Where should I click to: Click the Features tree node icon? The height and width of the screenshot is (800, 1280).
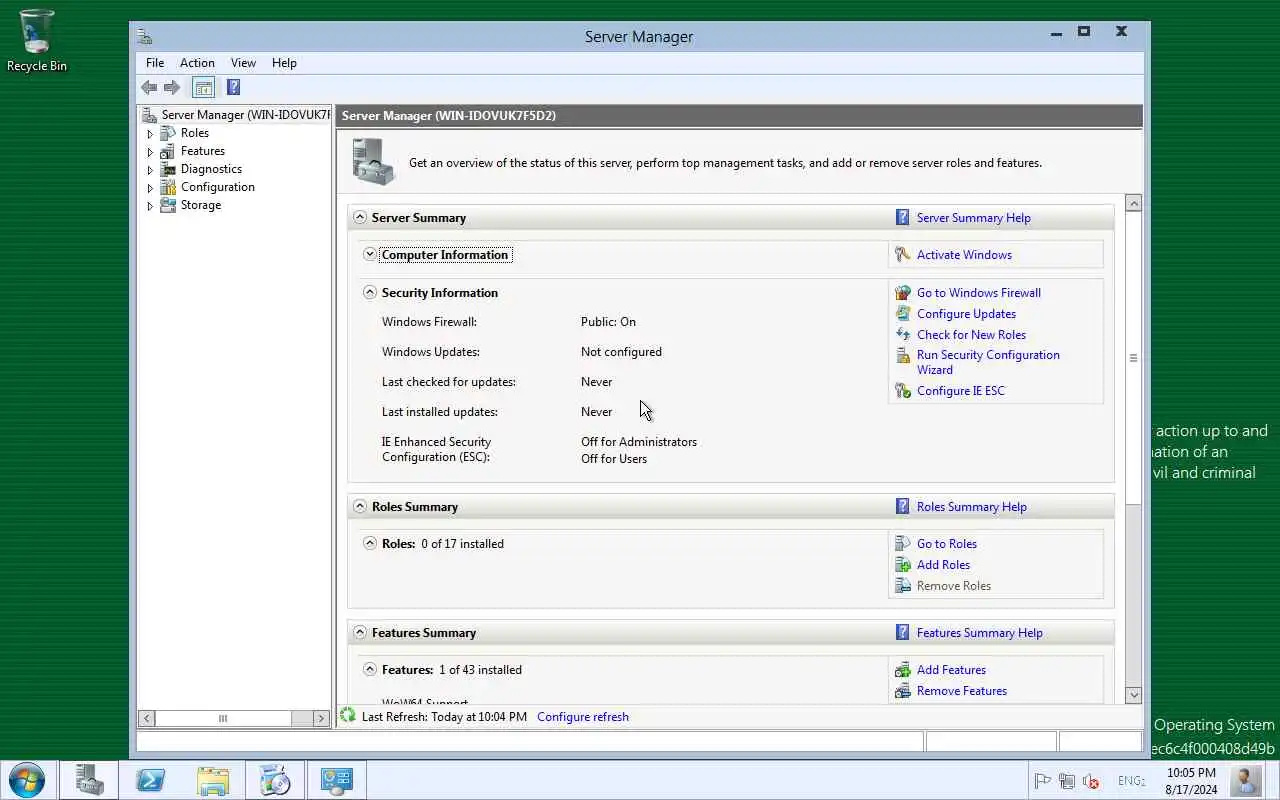[x=168, y=151]
